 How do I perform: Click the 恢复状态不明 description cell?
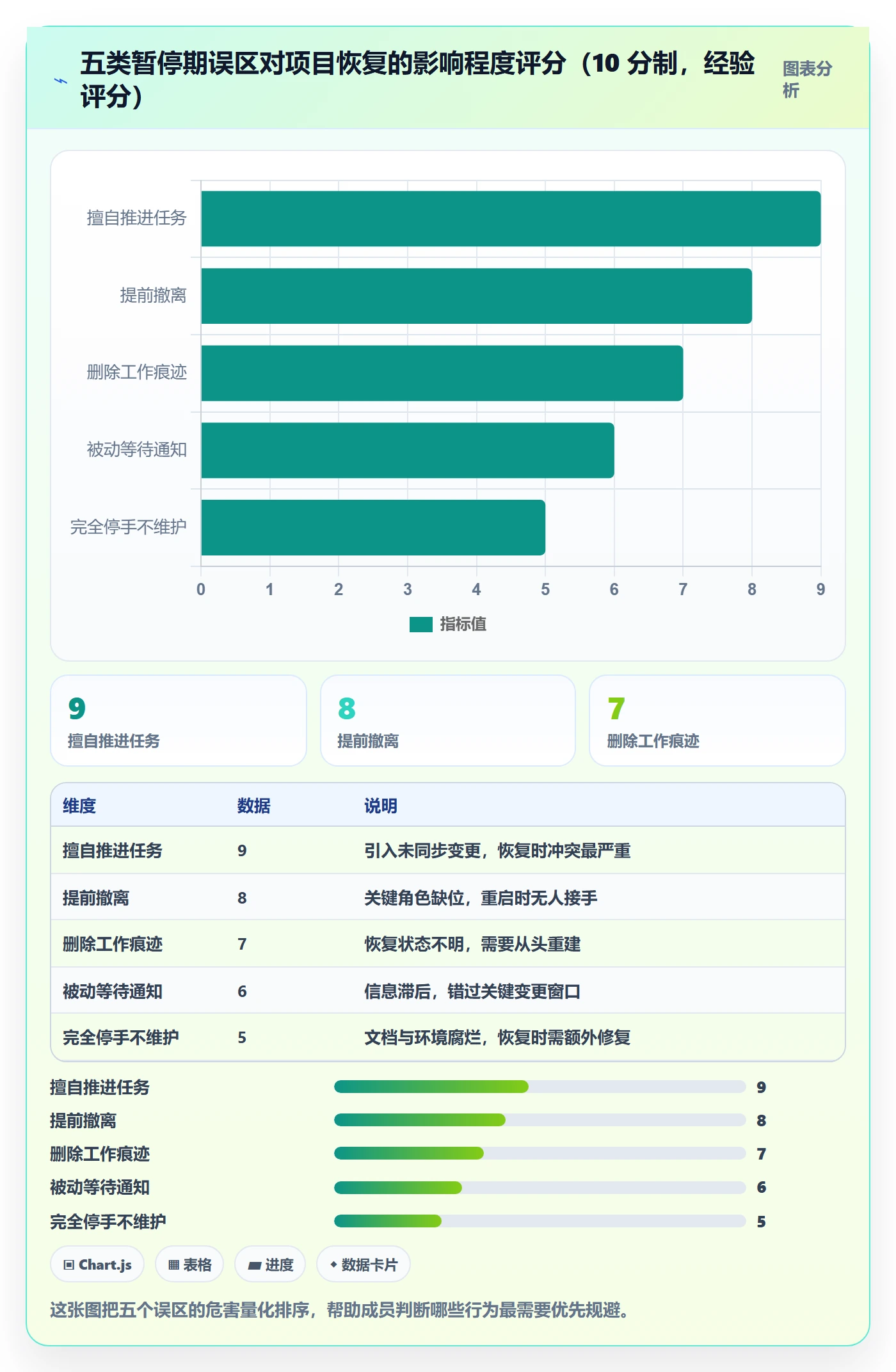pos(472,944)
